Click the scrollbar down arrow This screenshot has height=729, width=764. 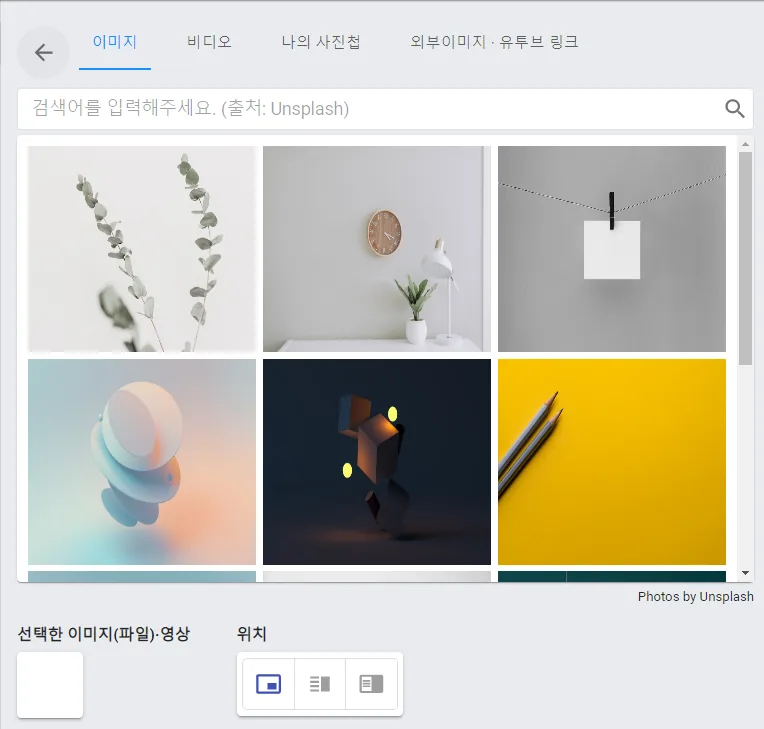(x=745, y=573)
